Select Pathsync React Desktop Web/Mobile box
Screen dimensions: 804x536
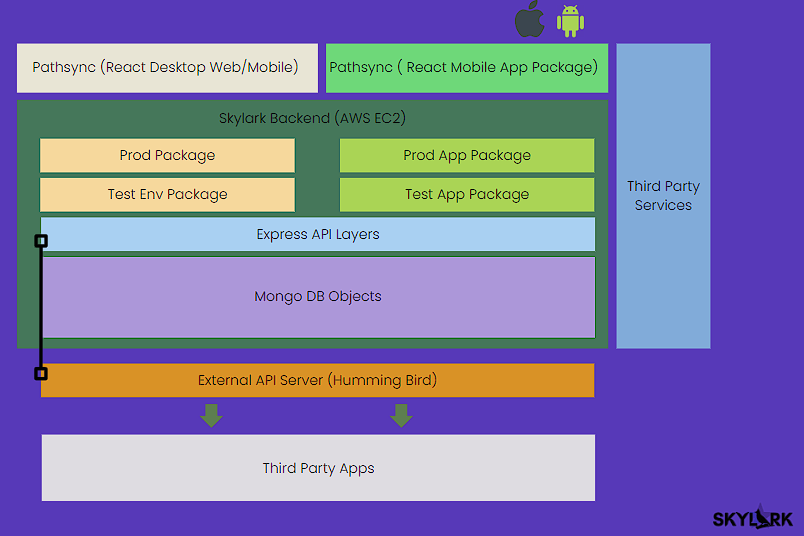167,68
